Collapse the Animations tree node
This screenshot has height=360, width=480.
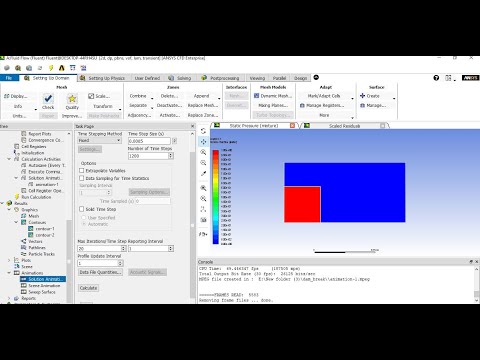click(9, 273)
